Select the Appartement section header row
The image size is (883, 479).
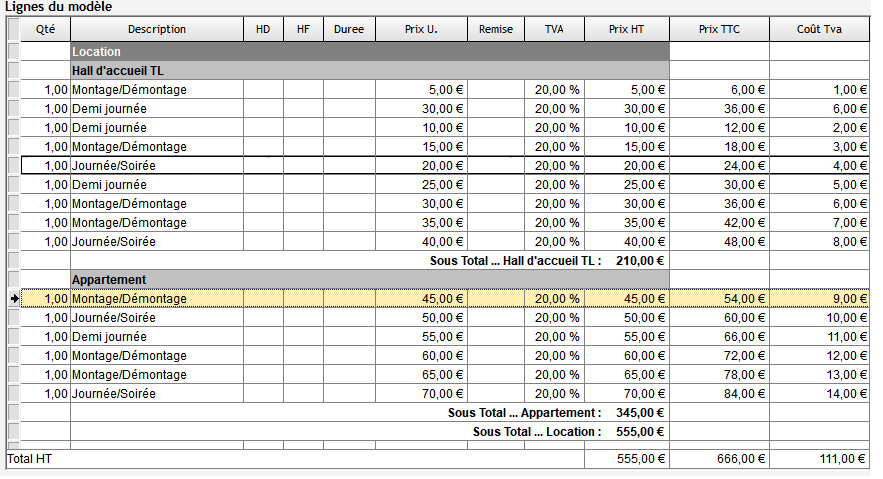[368, 279]
